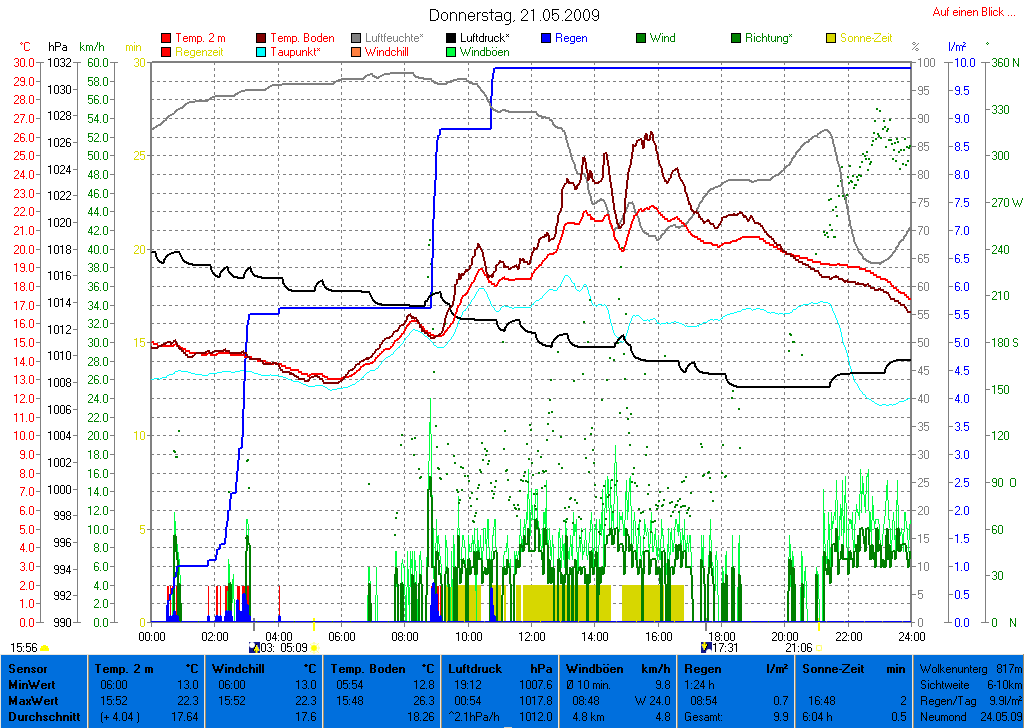Click the moon icon beside 17:31
The height and width of the screenshot is (728, 1024).
707,647
